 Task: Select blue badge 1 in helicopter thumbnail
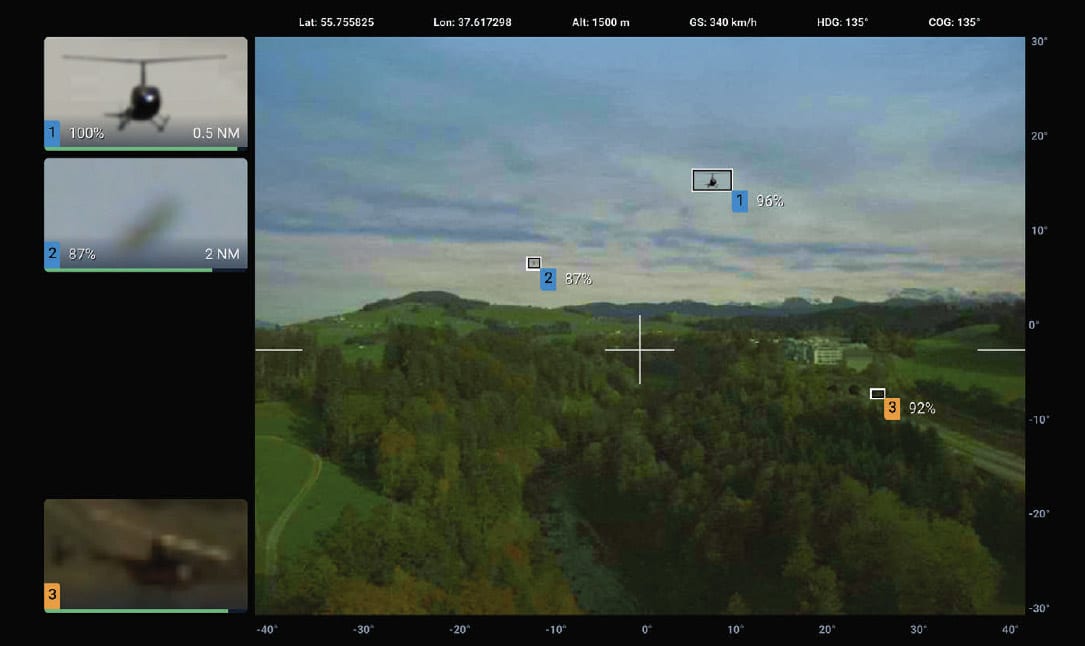(x=52, y=133)
